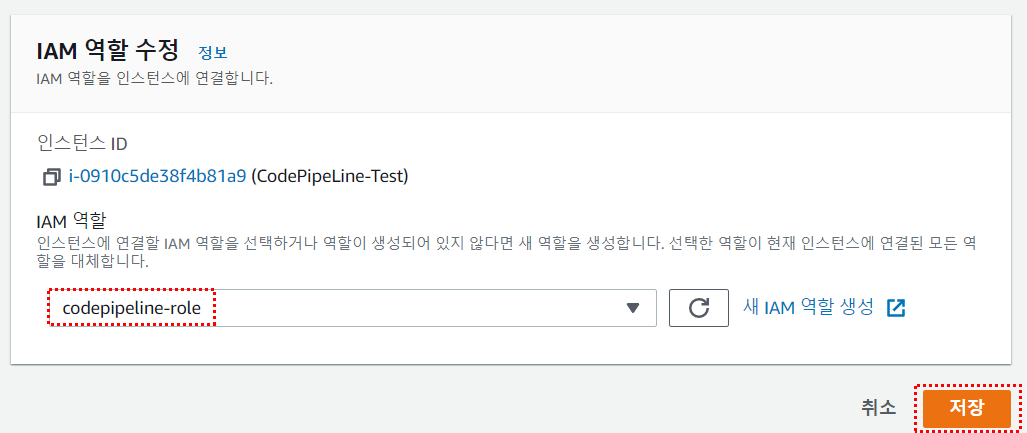Click the 인스턴스 ID field label

81,144
